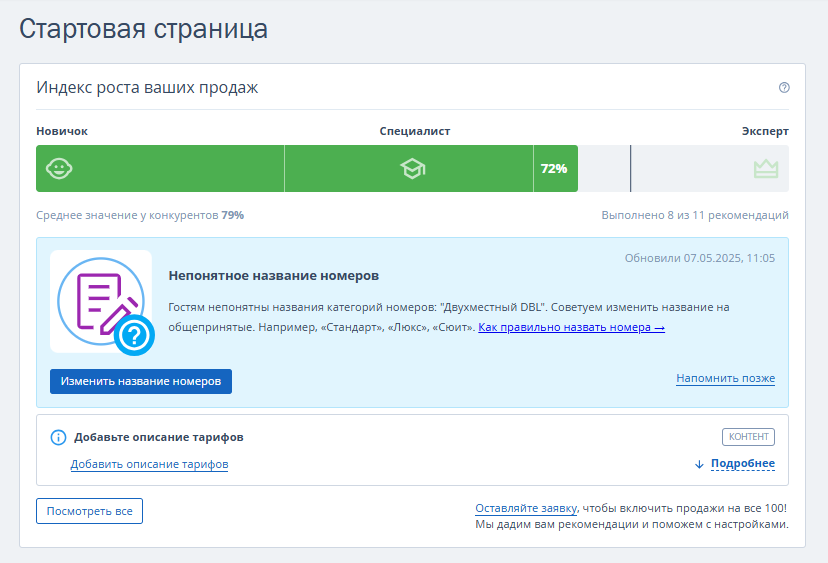The width and height of the screenshot is (828, 563).
Task: Click the crown Эксперт icon
Action: [766, 169]
